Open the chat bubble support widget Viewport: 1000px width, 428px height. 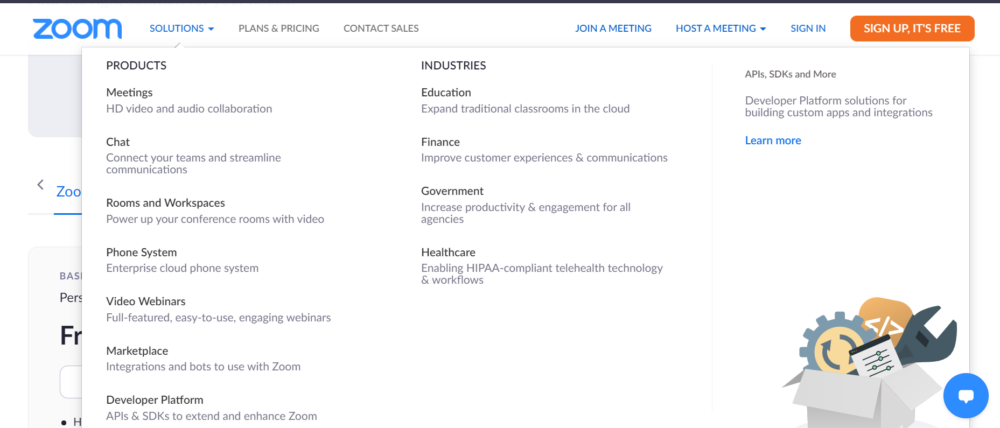pyautogui.click(x=966, y=395)
